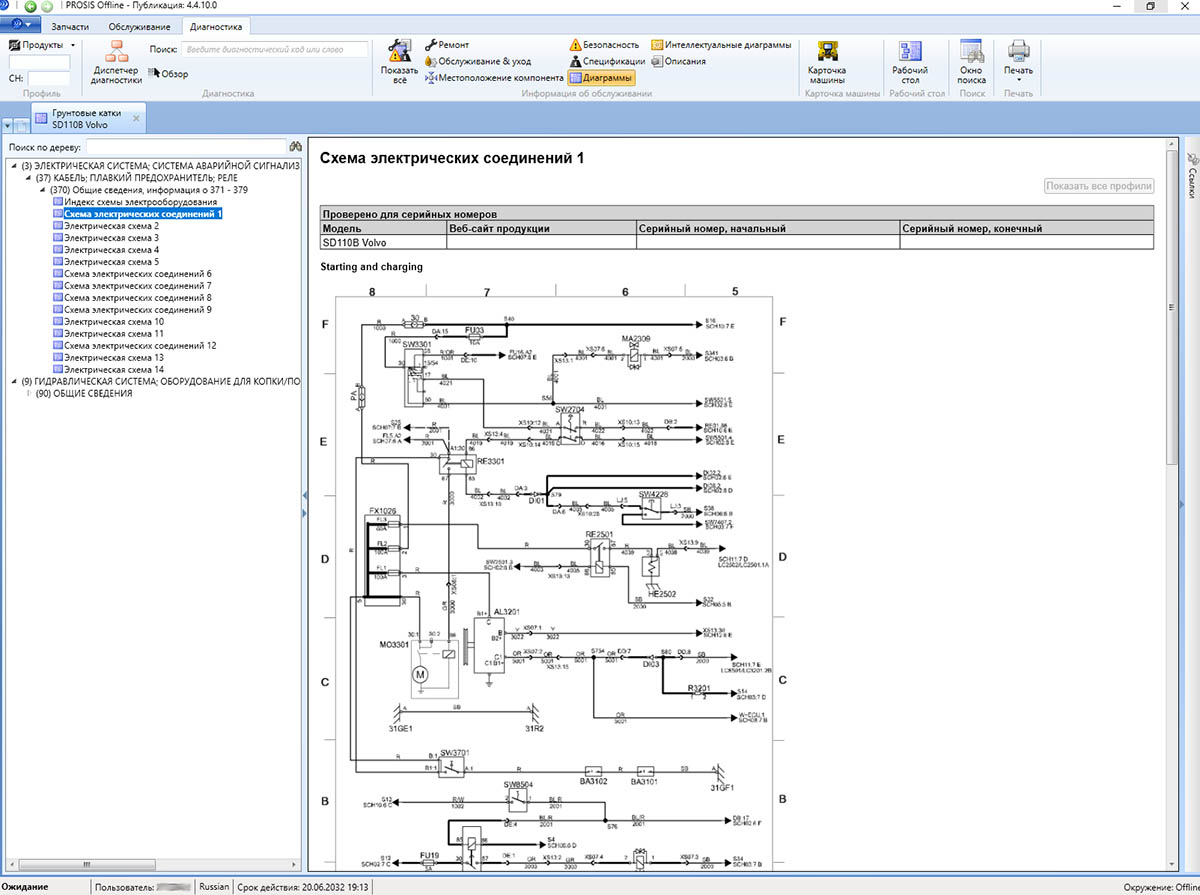
Task: Switch to the Обслуживание ribbon tab
Action: (x=139, y=26)
